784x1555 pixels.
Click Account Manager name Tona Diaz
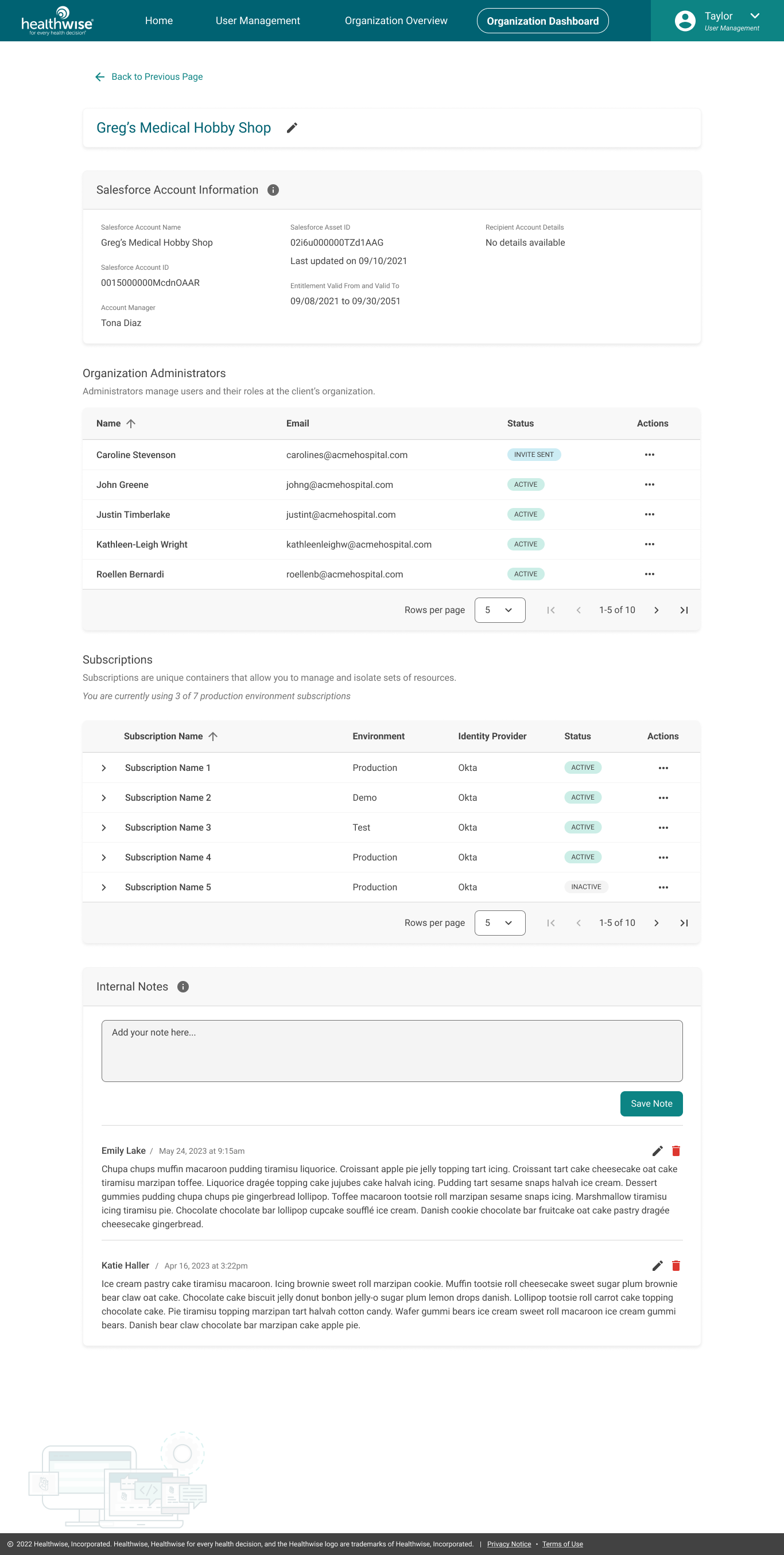pyautogui.click(x=121, y=323)
